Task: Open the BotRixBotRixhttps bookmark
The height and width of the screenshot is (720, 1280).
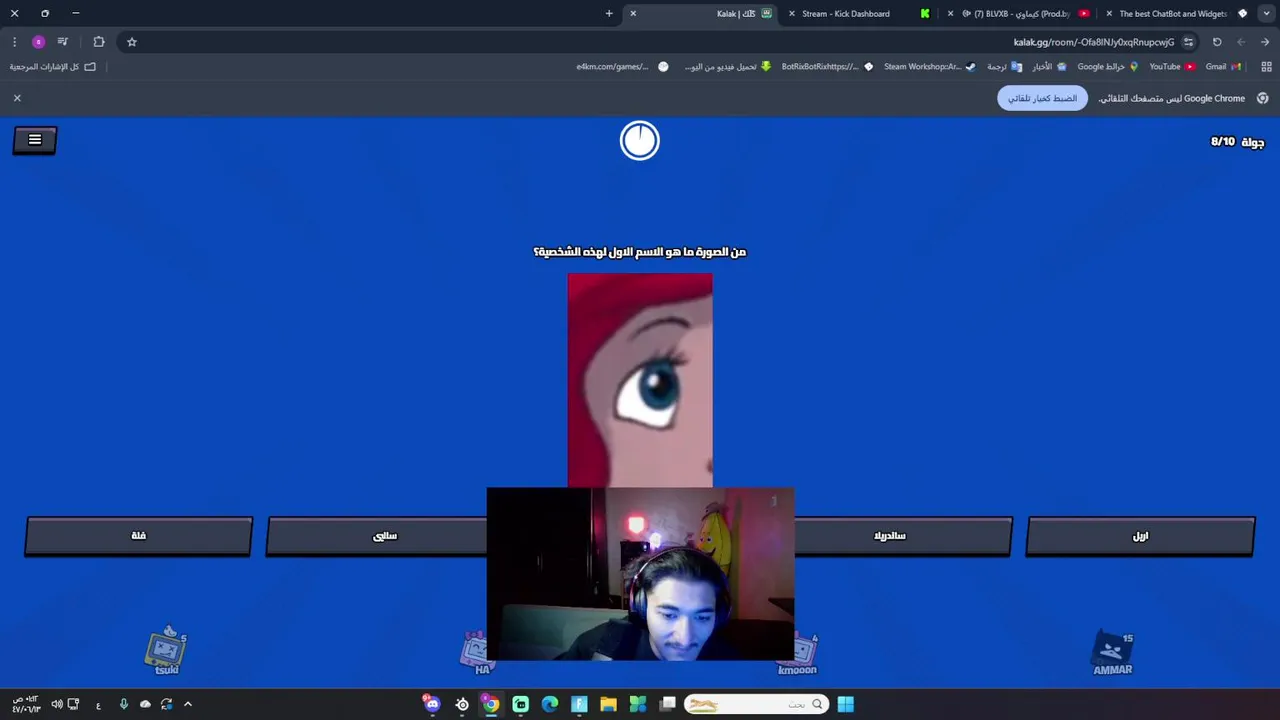Action: pyautogui.click(x=827, y=67)
